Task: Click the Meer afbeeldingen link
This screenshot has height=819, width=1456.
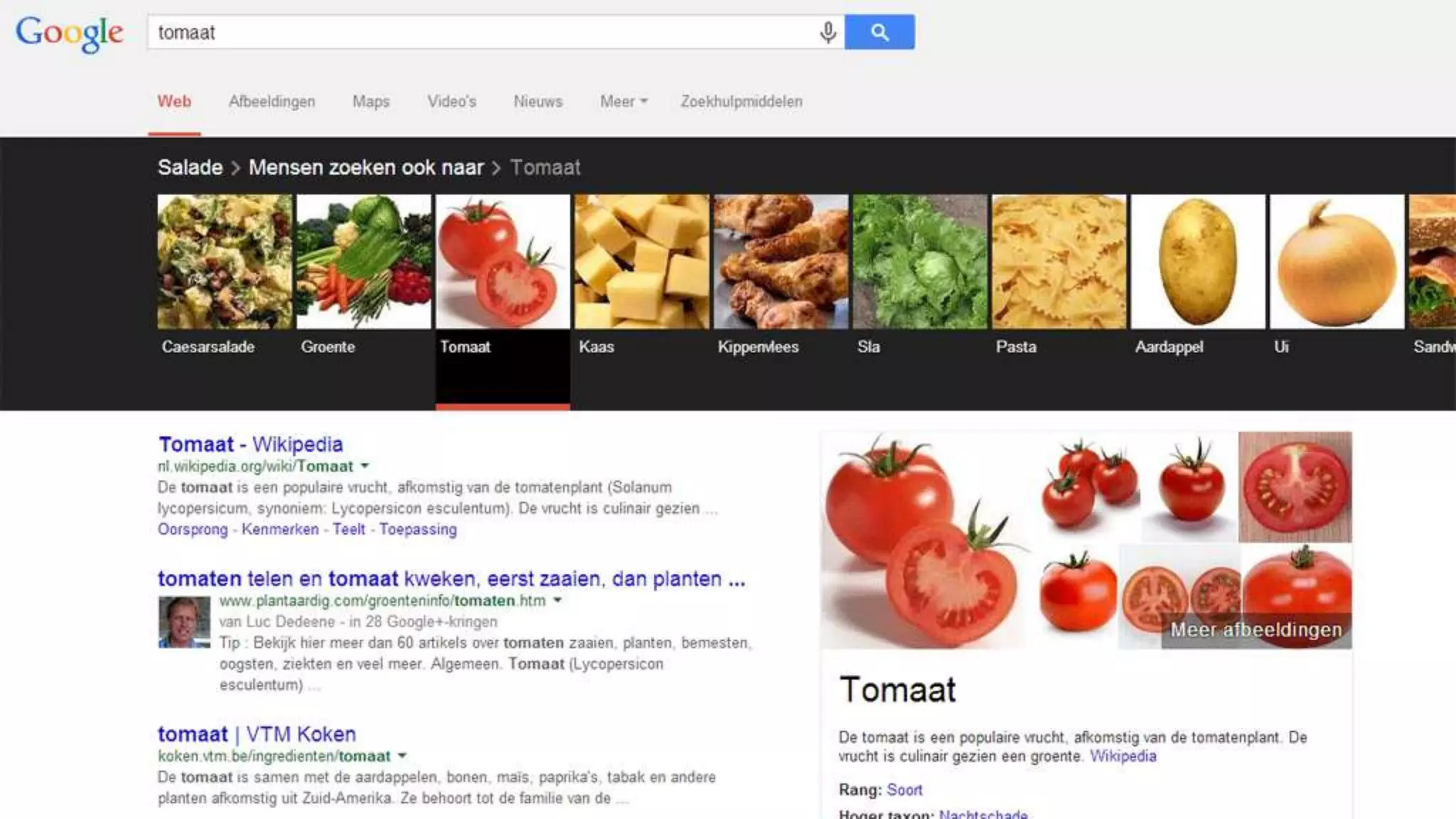Action: [1256, 630]
